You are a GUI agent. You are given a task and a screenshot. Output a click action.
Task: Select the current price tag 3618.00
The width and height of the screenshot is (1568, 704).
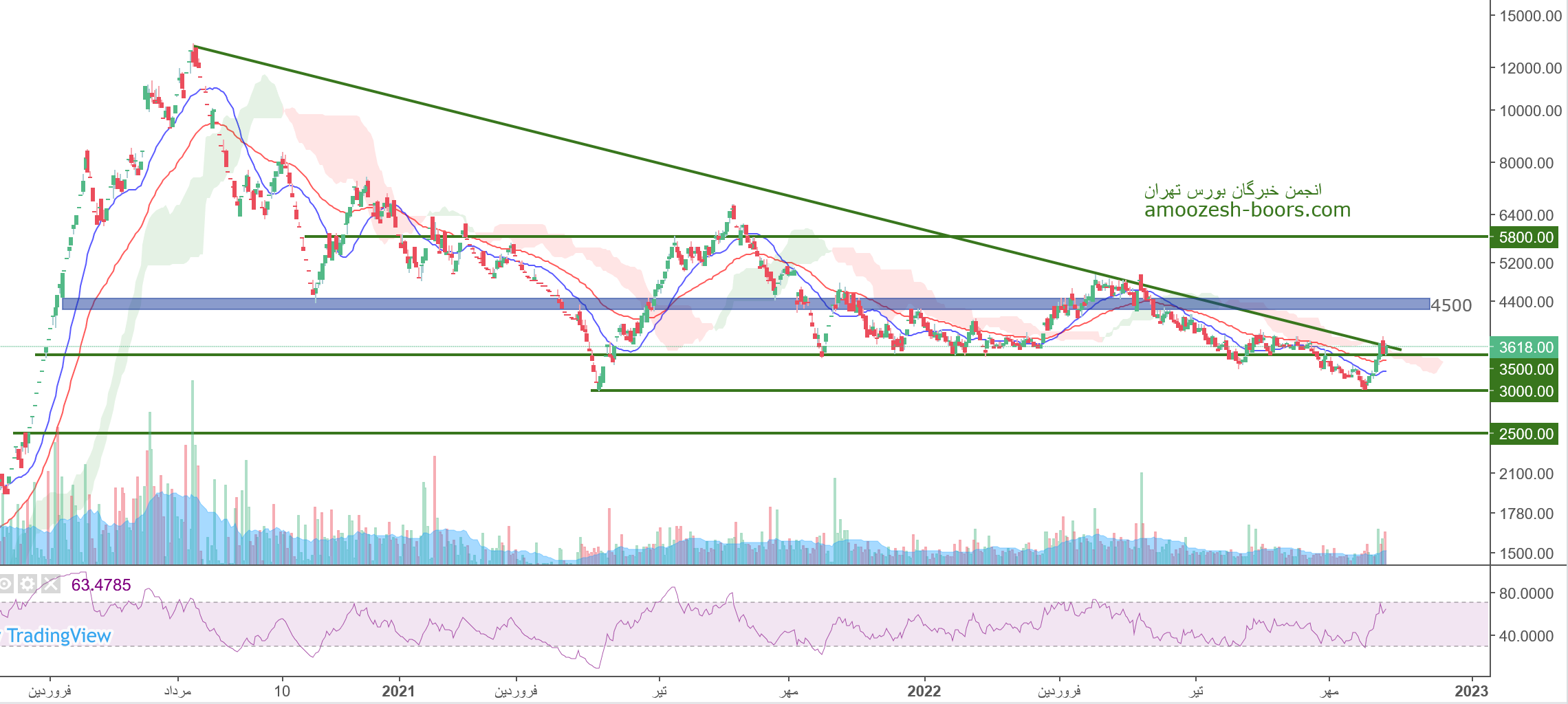[x=1524, y=347]
